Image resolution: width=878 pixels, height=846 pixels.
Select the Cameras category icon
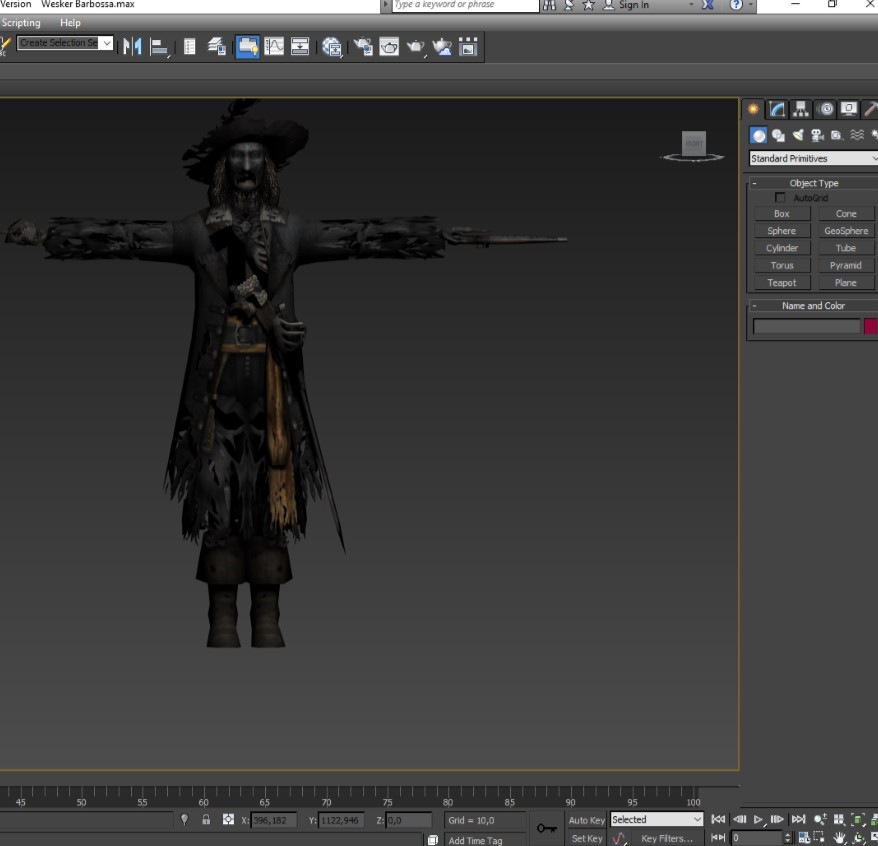(818, 135)
